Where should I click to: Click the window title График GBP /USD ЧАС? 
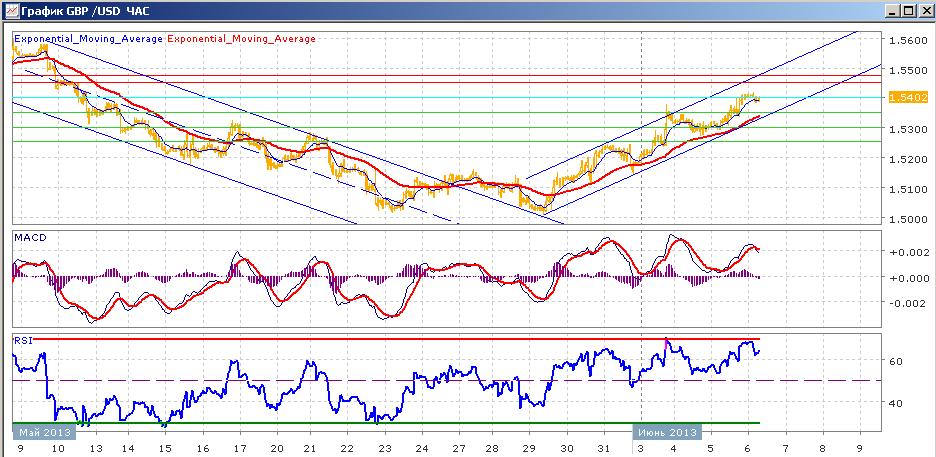86,11
